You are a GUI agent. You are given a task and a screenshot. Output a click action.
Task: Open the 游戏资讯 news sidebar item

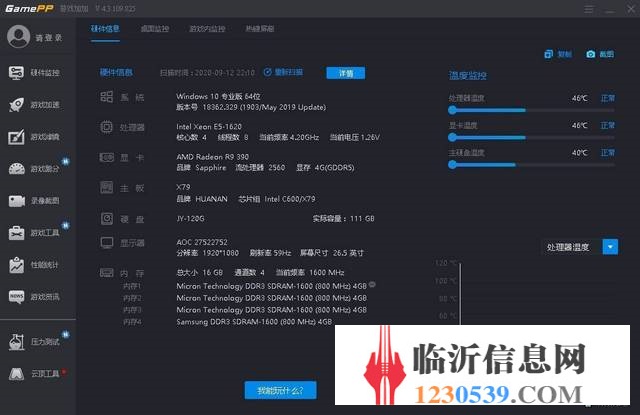click(35, 297)
